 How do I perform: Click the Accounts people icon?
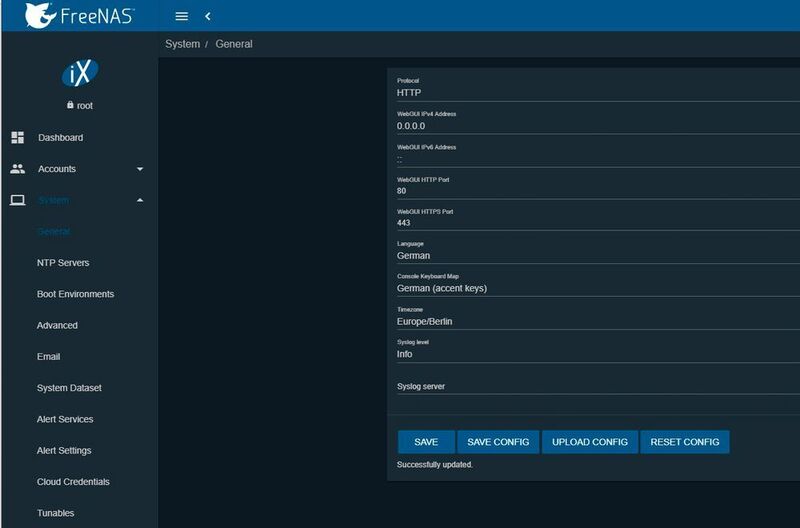click(17, 169)
